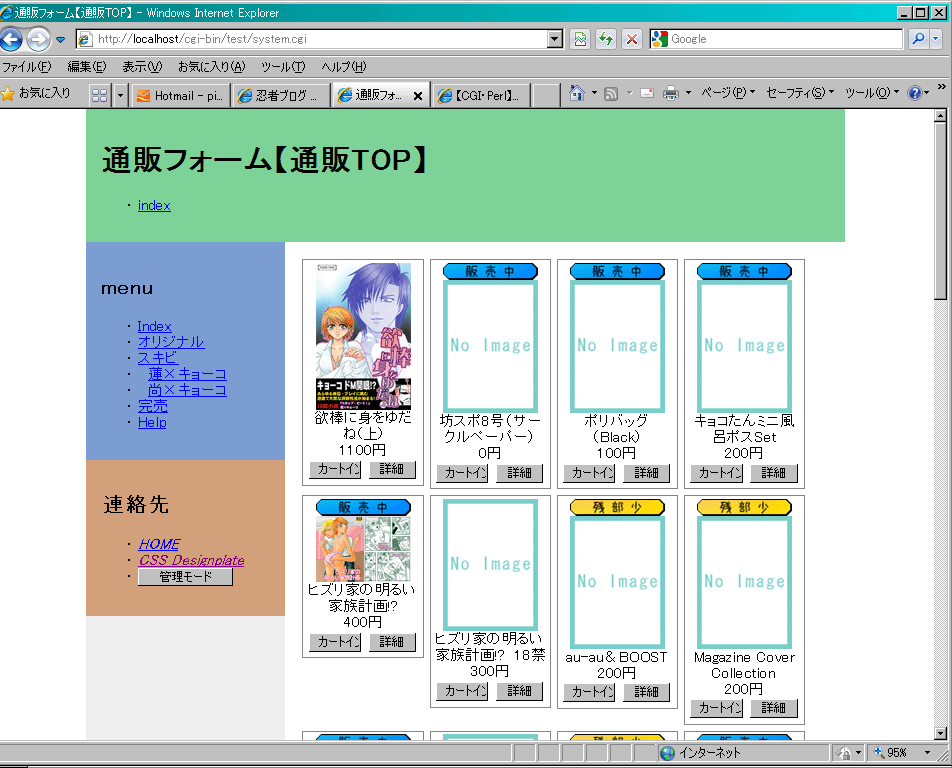The image size is (952, 768).
Task: Open the ページ(P) toolbar menu
Action: [728, 93]
